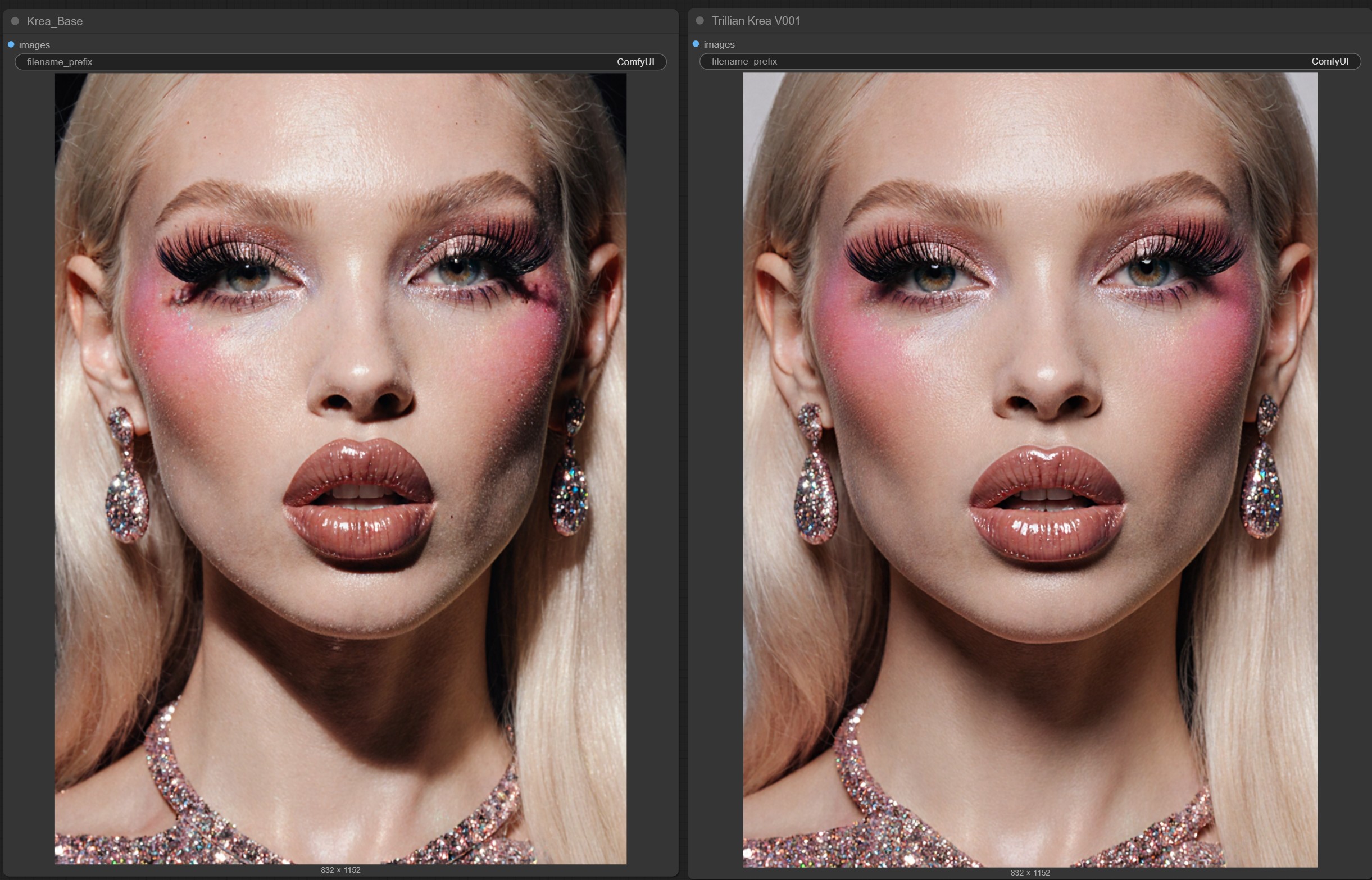Select the Trillian Krea V001 title text
Screen dimensions: 1372x880
point(756,21)
